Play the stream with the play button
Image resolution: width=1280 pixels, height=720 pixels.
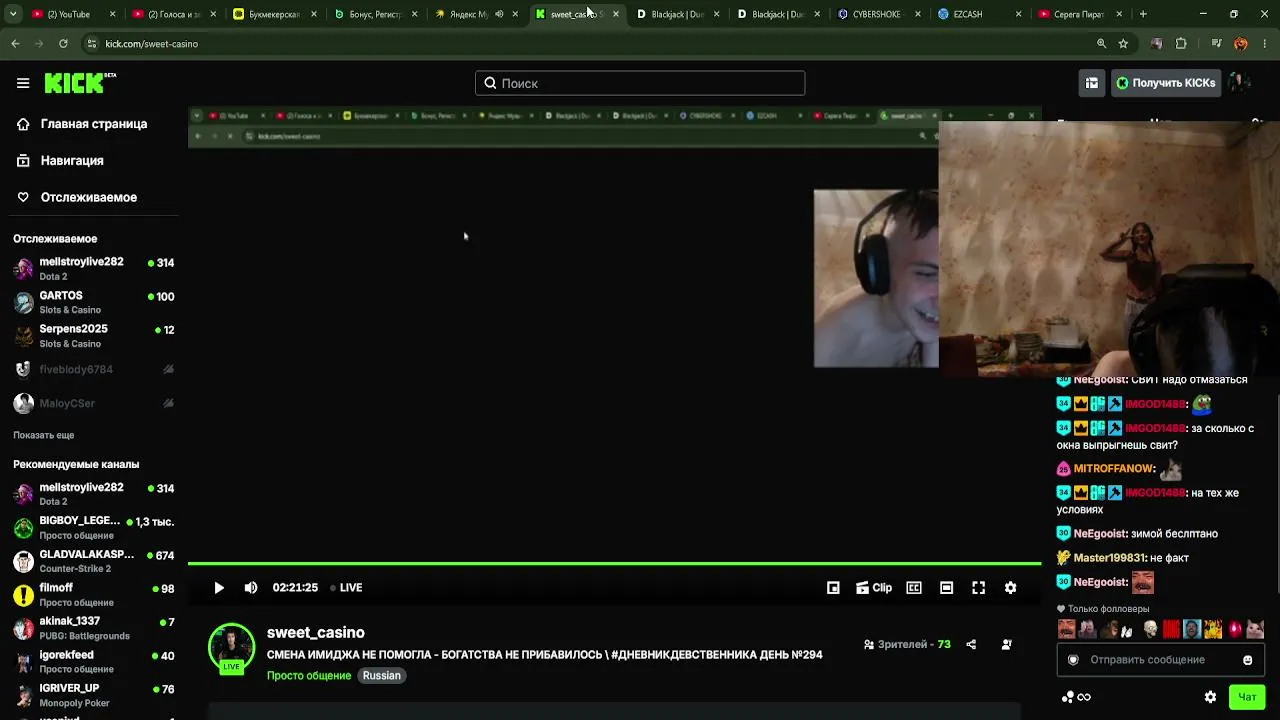click(219, 588)
